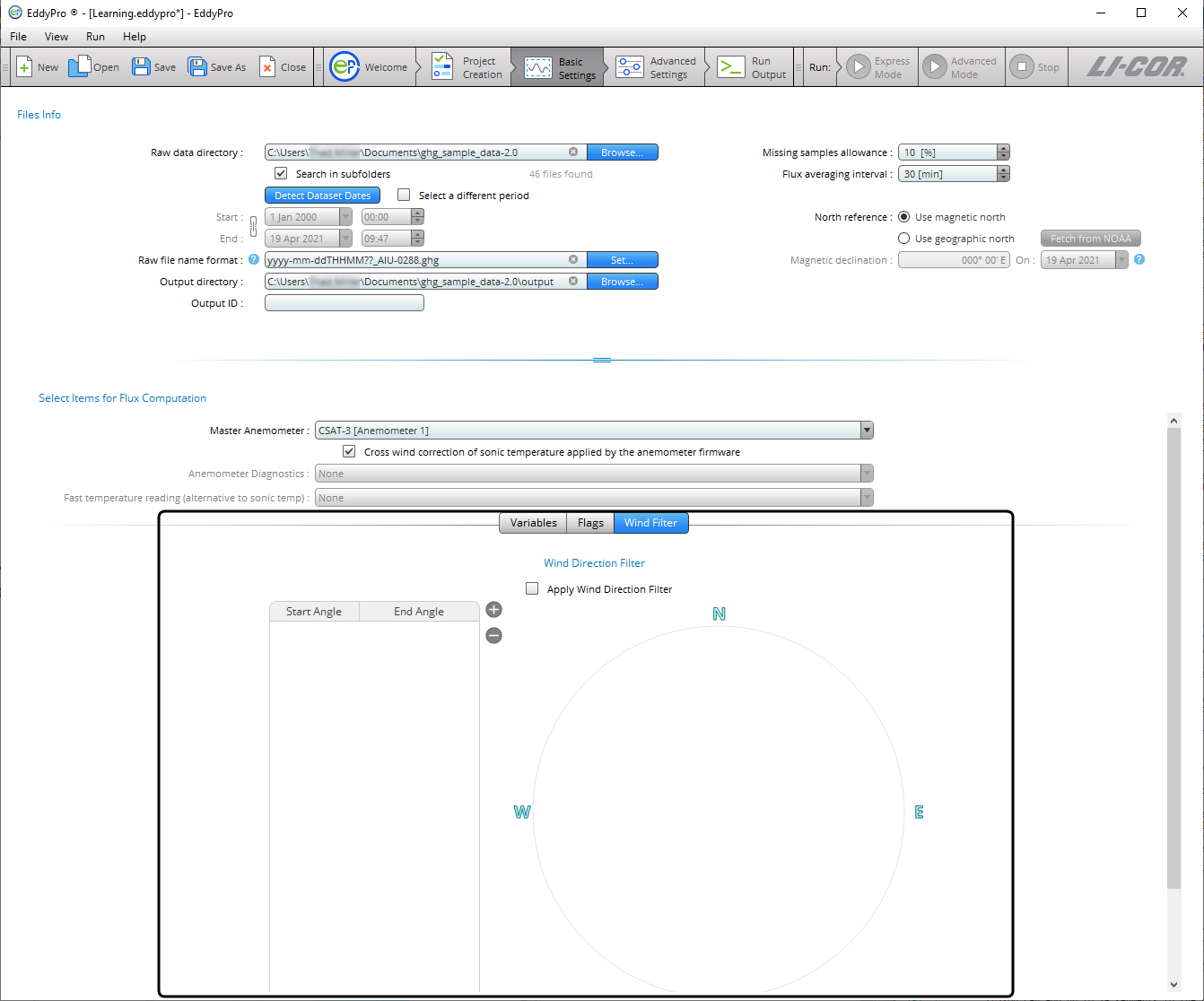
Task: Clear the output directory path field
Action: 573,282
